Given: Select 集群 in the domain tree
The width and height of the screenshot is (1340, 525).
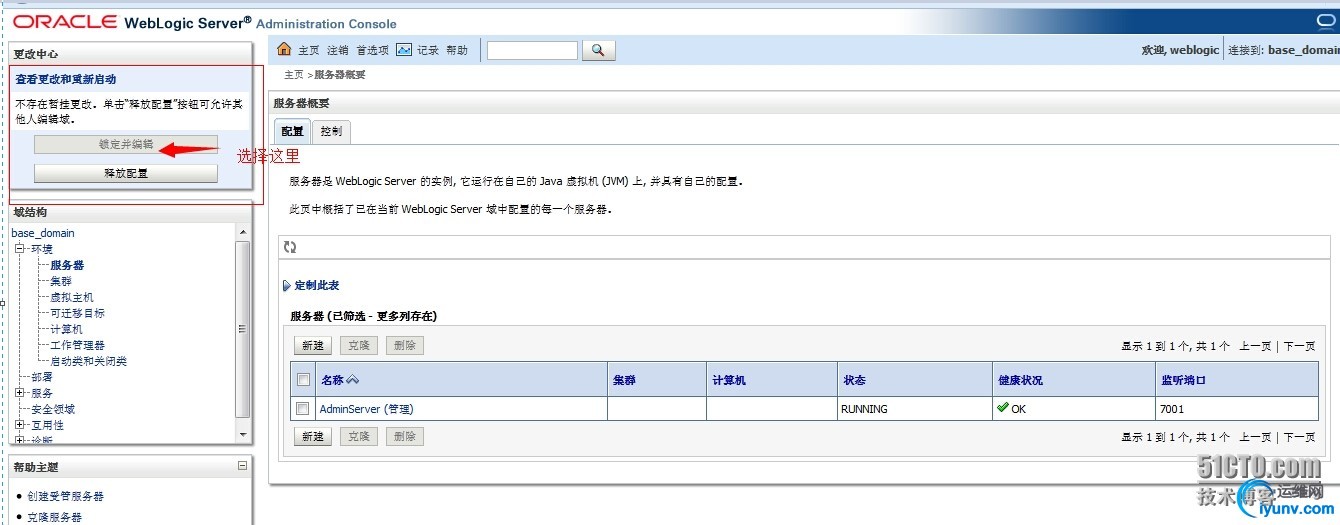Looking at the screenshot, I should click(x=61, y=281).
